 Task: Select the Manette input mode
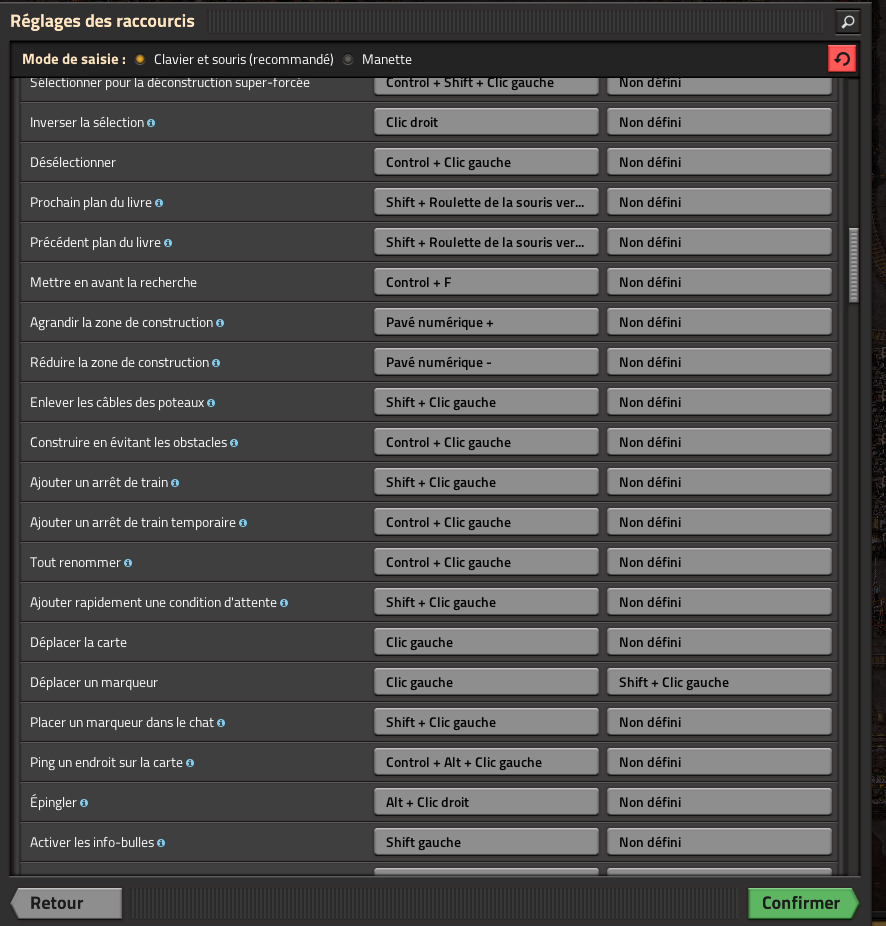point(348,60)
